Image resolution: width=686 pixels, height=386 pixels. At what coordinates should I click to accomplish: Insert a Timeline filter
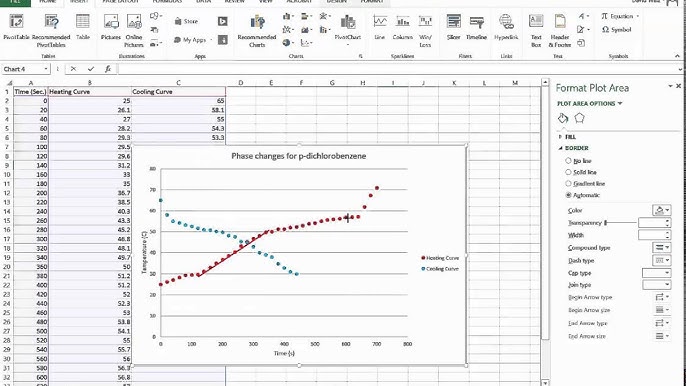coord(476,27)
